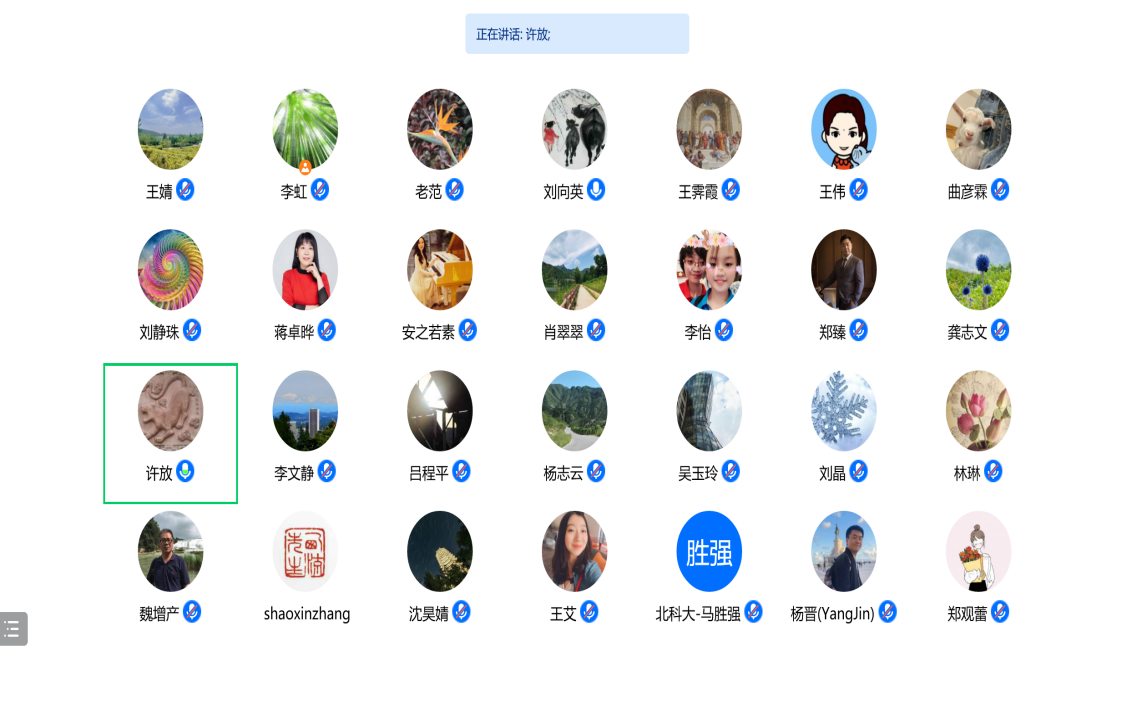1142x725 pixels.
Task: Click 蒋卓晔's portrait avatar
Action: coord(305,270)
